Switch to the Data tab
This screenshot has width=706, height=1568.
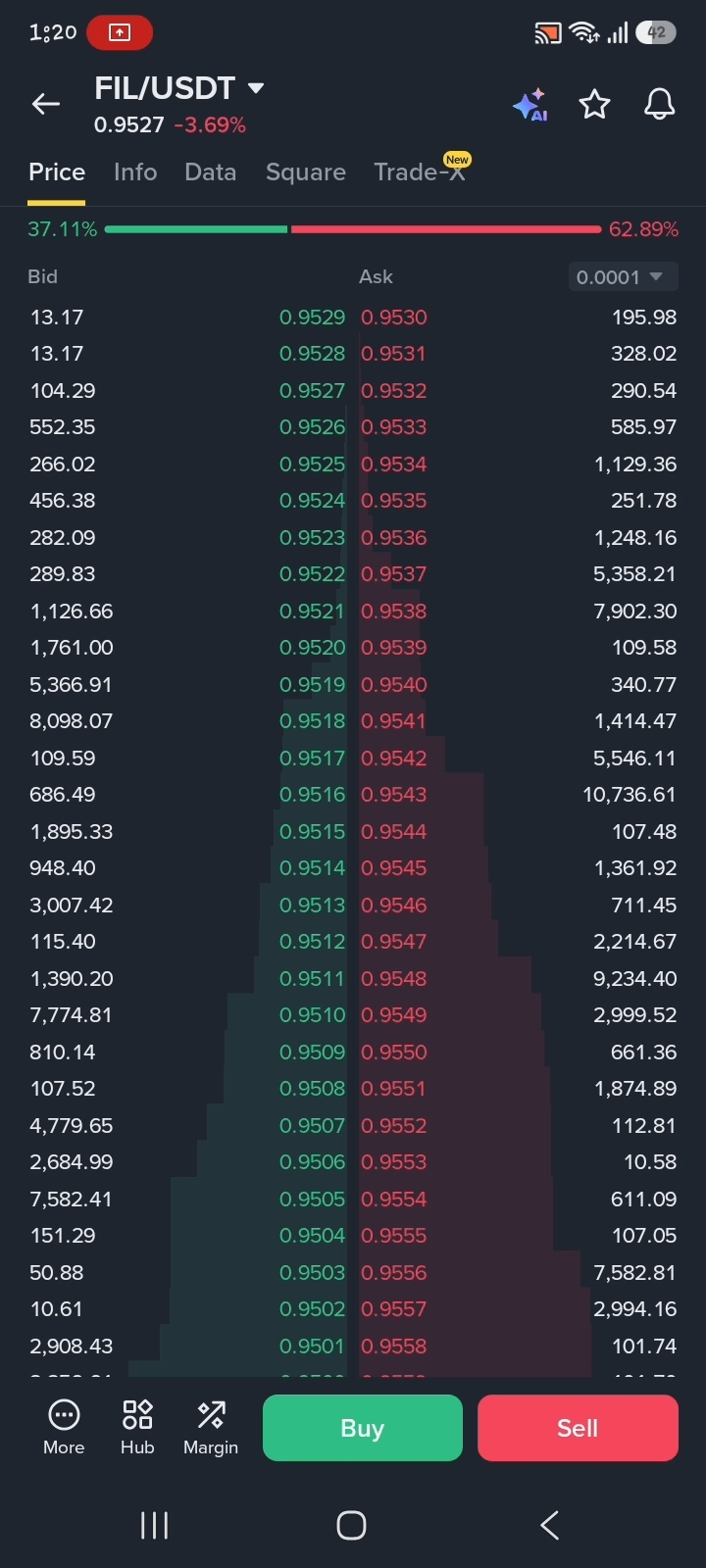211,172
